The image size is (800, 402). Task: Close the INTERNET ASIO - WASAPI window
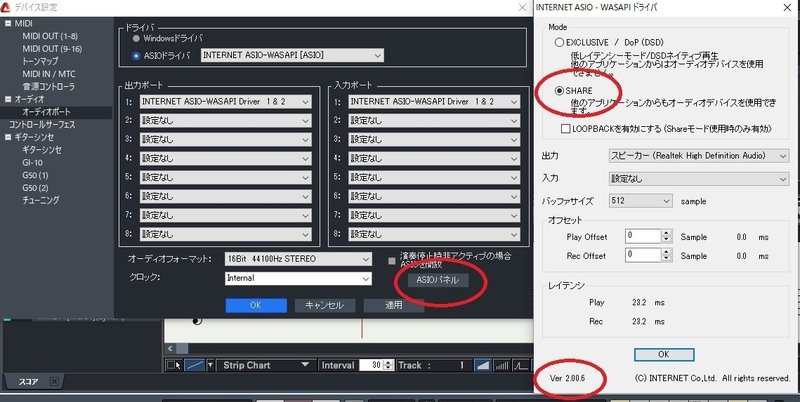pos(787,8)
